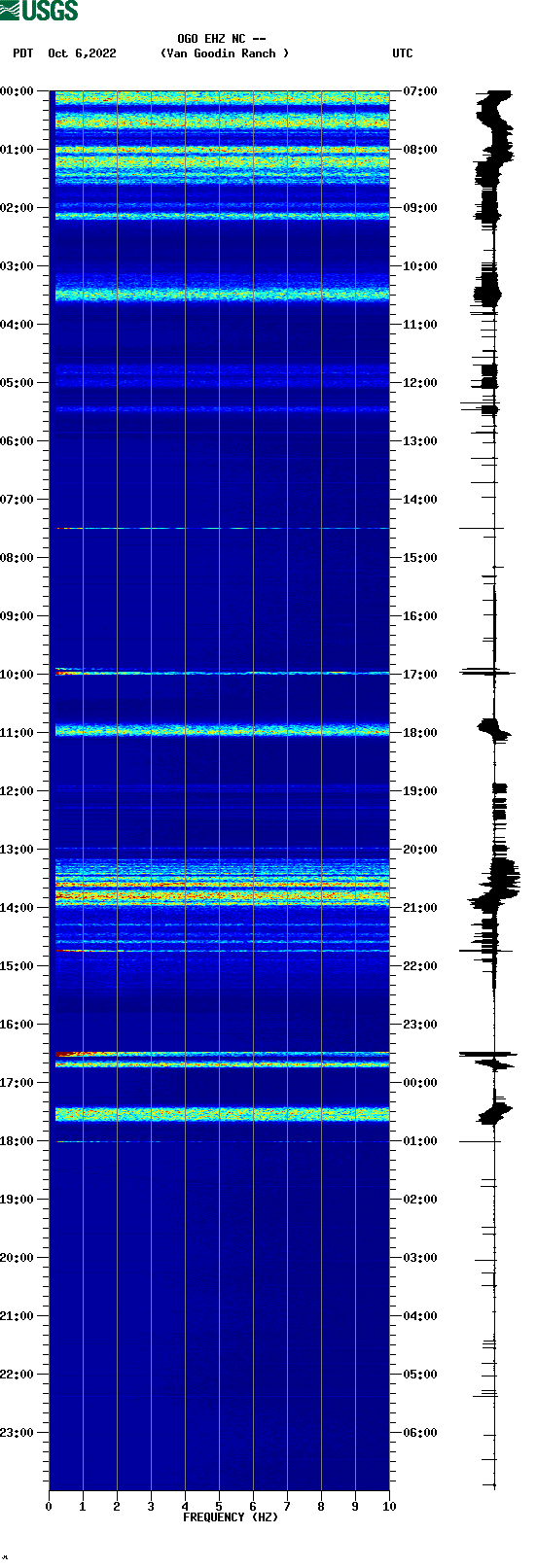Click the USGS logo
Image resolution: width=537 pixels, height=1568 pixels.
point(39,11)
